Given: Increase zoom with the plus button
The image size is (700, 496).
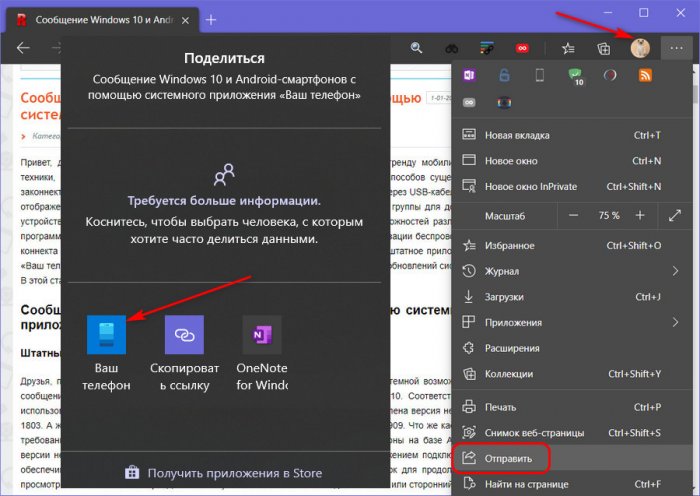Looking at the screenshot, I should coord(640,215).
